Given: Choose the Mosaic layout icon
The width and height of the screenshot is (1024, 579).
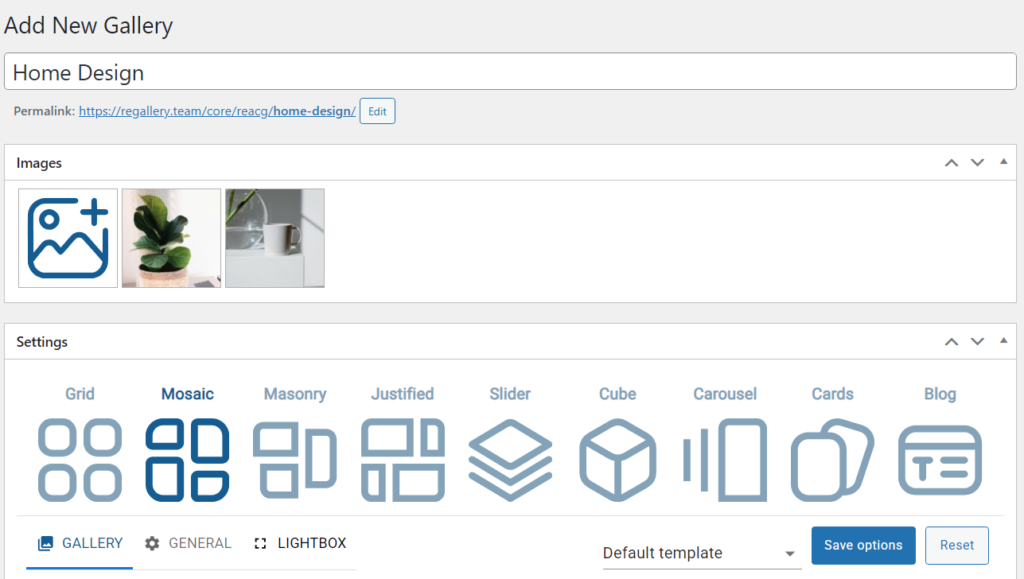Looking at the screenshot, I should tap(187, 459).
